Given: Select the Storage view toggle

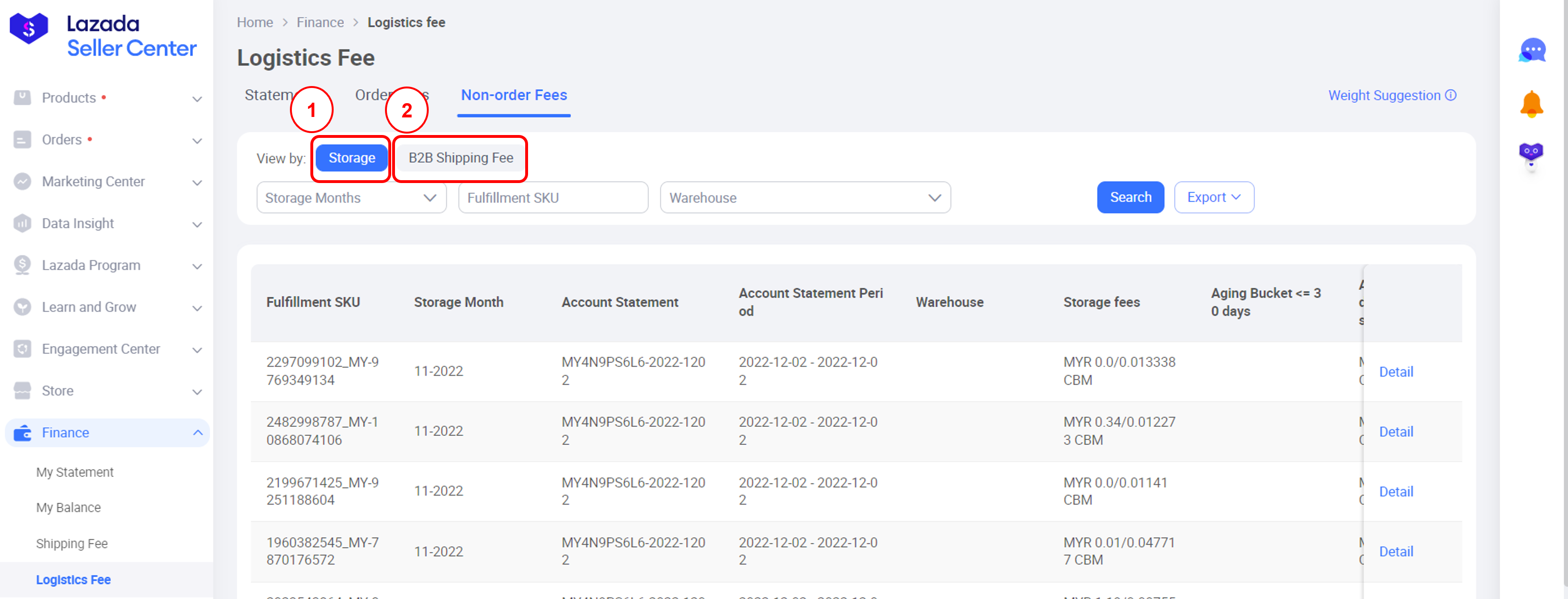Looking at the screenshot, I should [351, 158].
